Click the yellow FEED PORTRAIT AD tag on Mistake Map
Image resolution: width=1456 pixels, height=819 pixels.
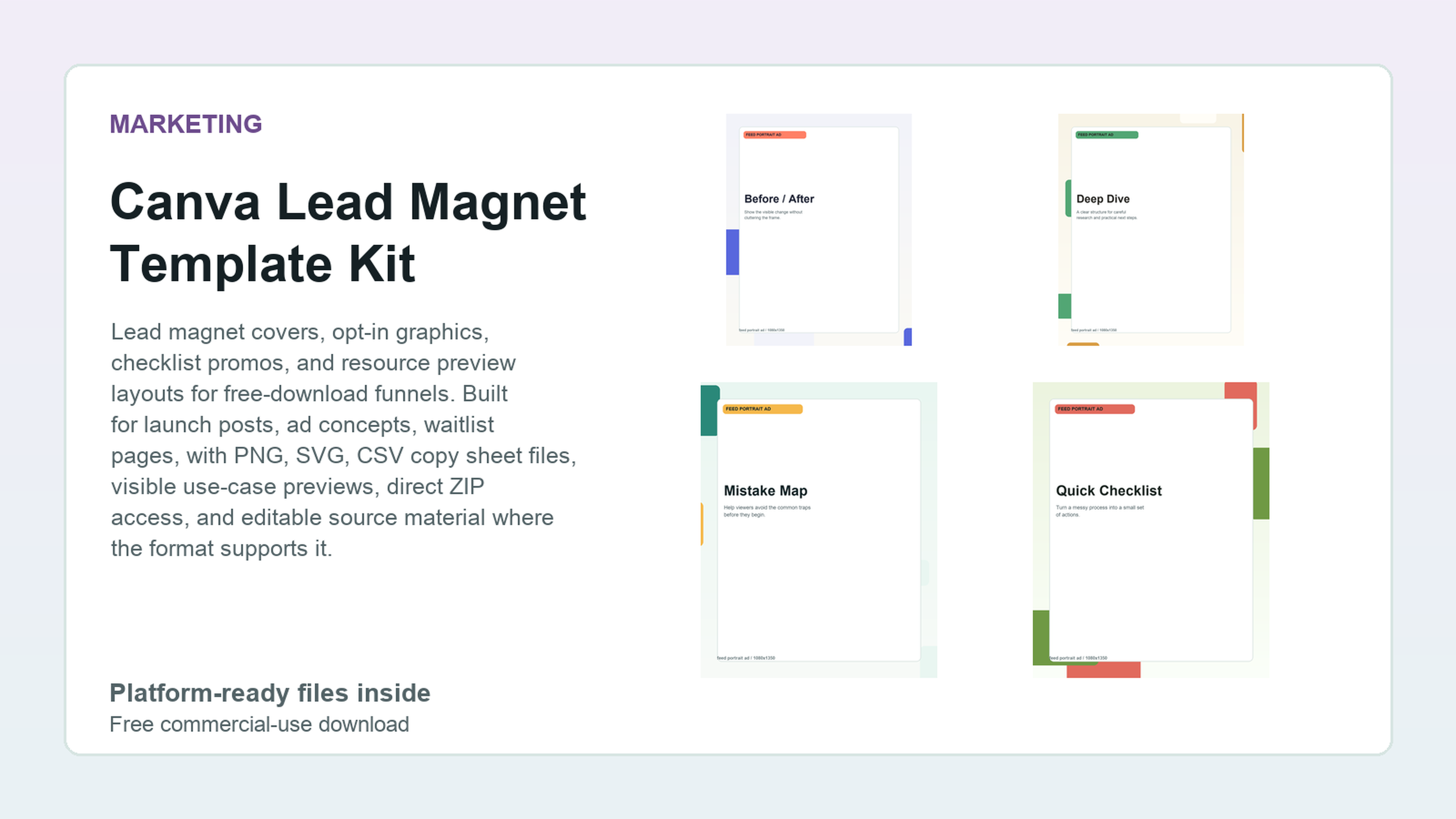coord(763,409)
